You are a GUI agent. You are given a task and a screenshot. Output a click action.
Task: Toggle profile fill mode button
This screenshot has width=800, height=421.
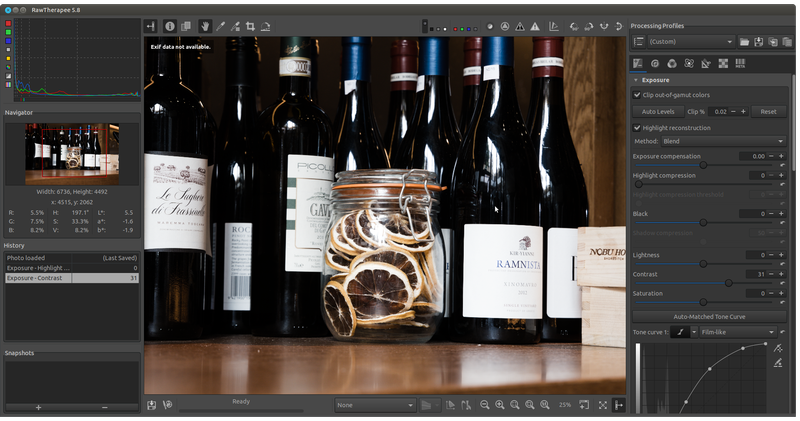coord(638,42)
